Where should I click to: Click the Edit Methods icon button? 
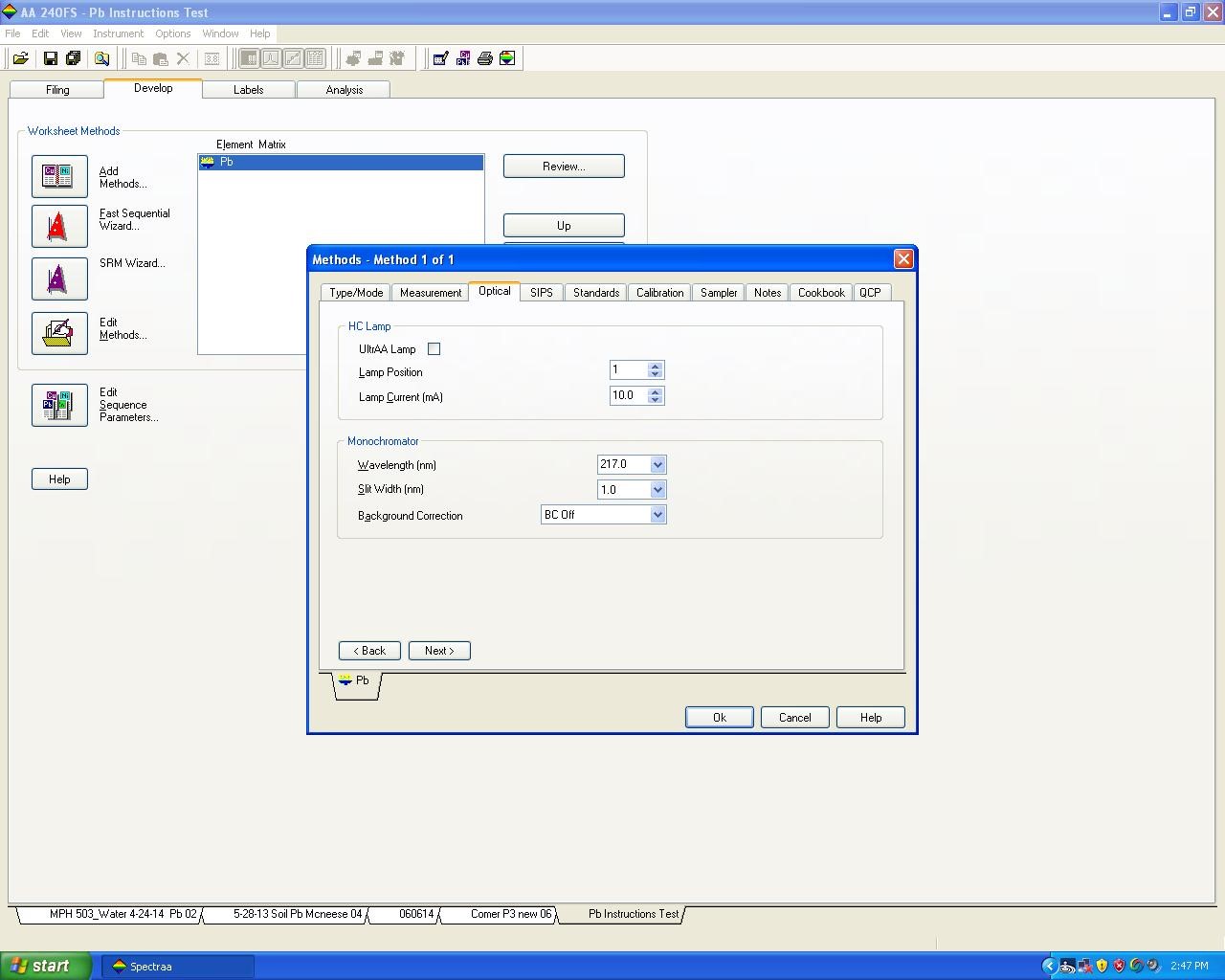(x=59, y=333)
